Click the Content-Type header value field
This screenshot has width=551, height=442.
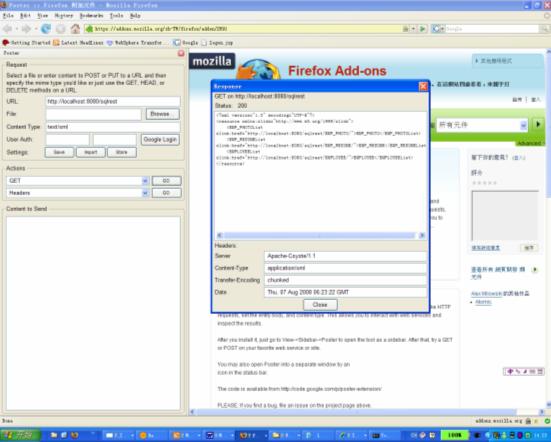point(345,268)
